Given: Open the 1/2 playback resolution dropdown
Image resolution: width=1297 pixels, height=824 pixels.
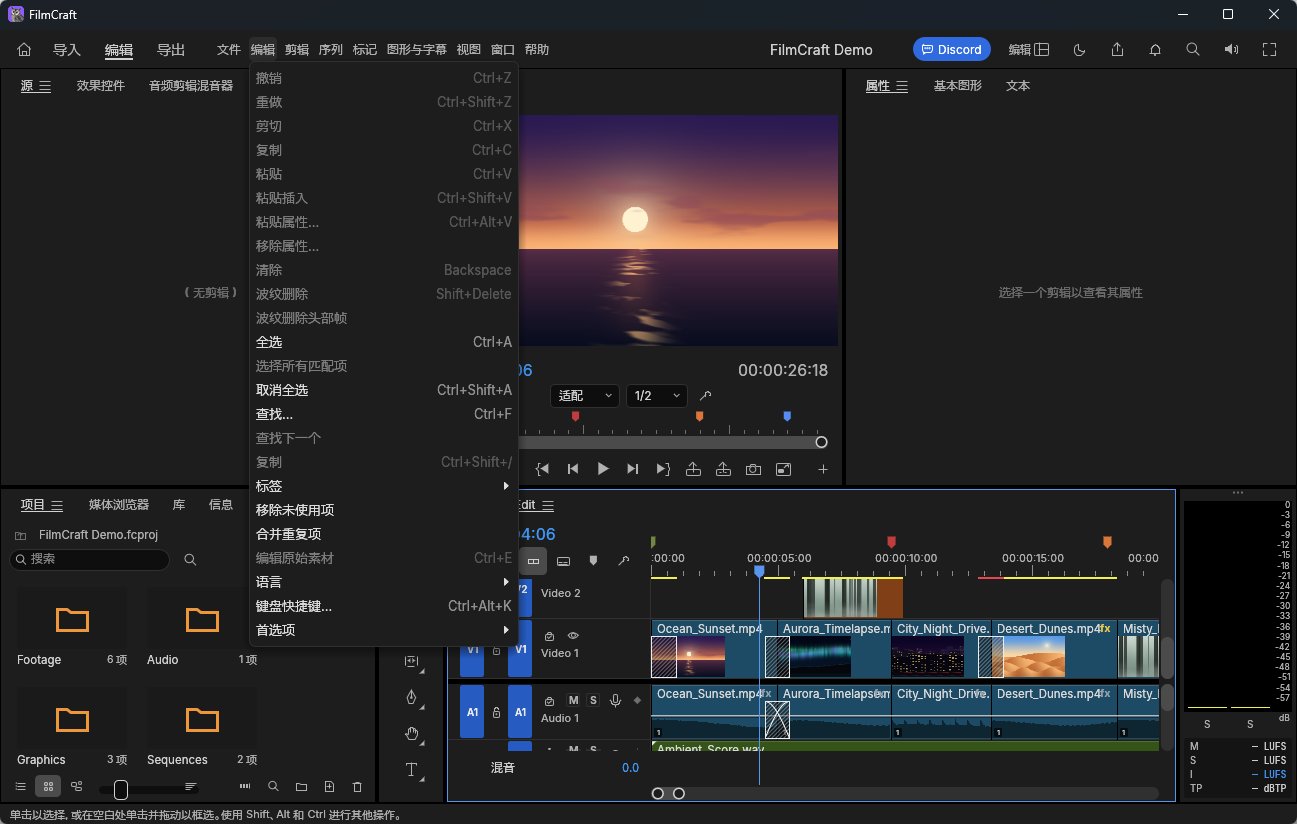Looking at the screenshot, I should click(x=657, y=396).
